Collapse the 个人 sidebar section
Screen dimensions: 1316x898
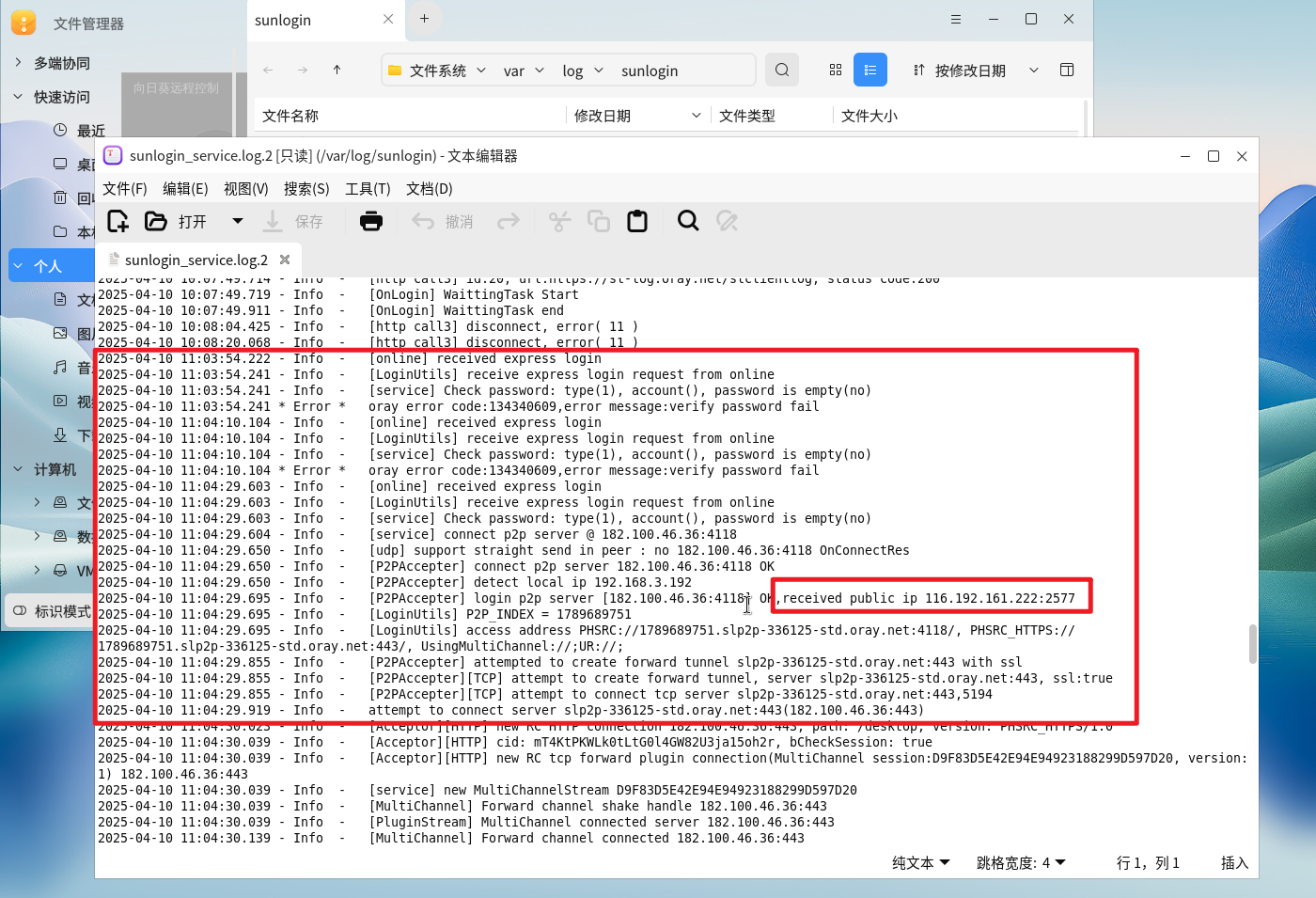18,266
